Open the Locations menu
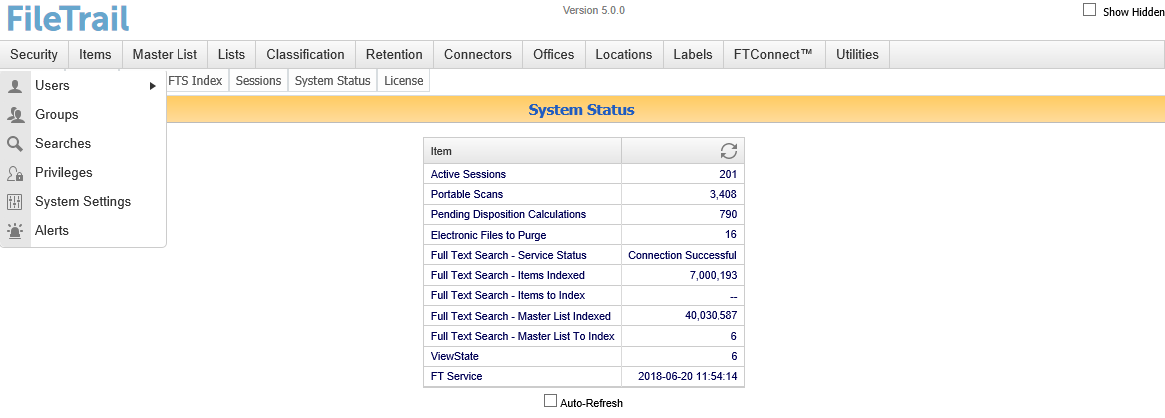 (624, 54)
